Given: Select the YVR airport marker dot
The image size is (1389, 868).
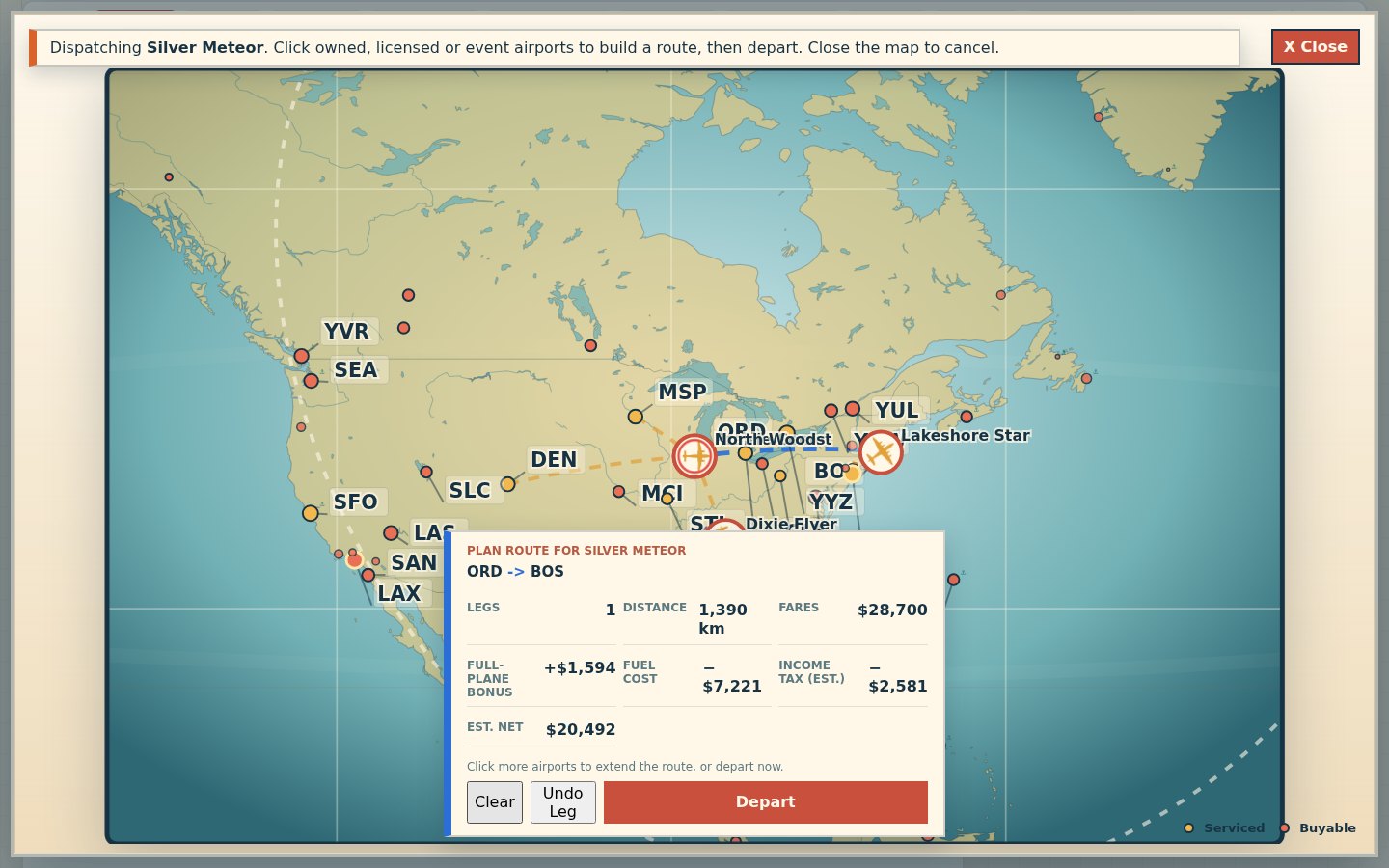Looking at the screenshot, I should [301, 356].
